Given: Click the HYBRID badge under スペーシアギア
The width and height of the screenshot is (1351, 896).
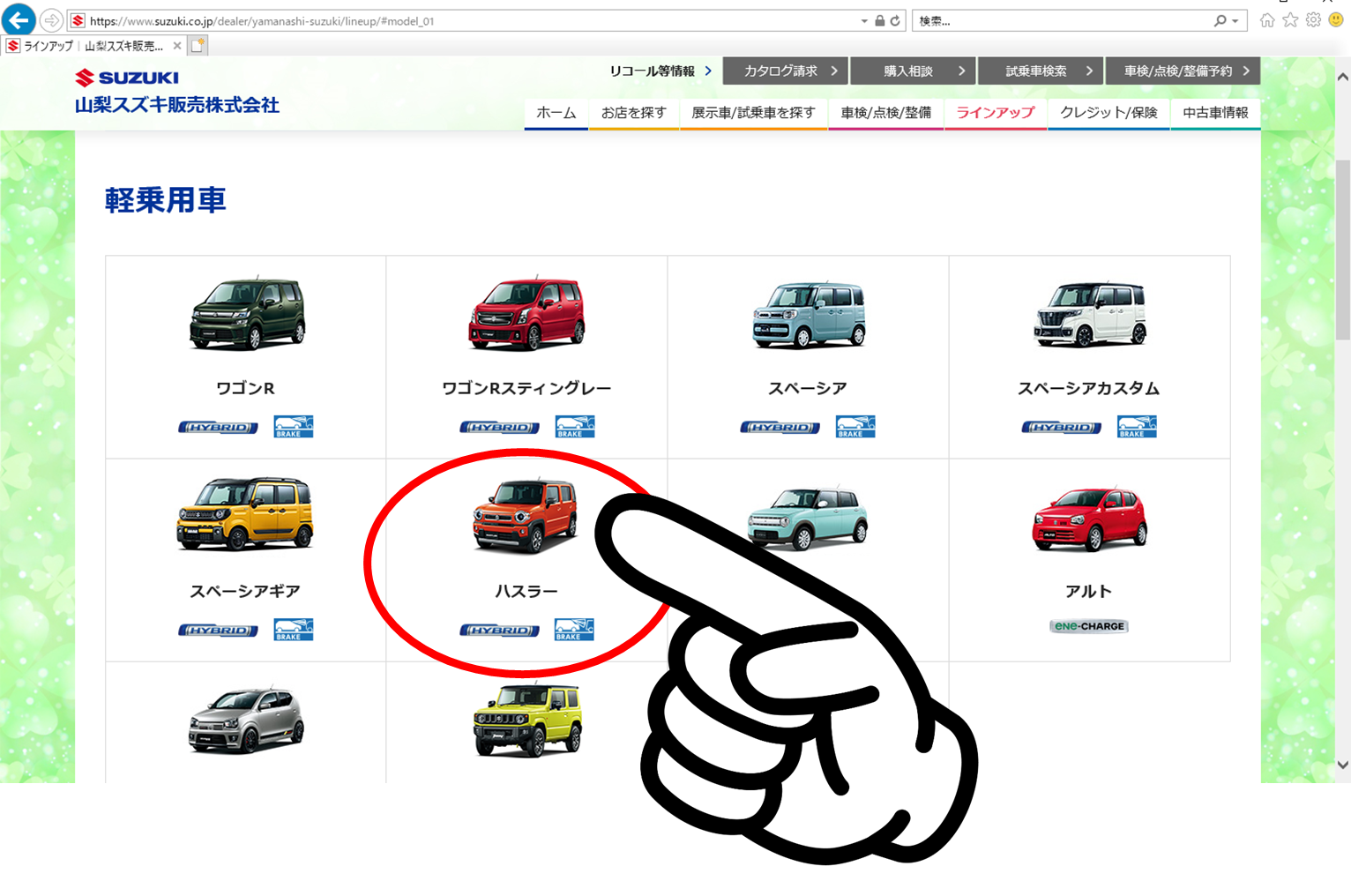Looking at the screenshot, I should 218,631.
